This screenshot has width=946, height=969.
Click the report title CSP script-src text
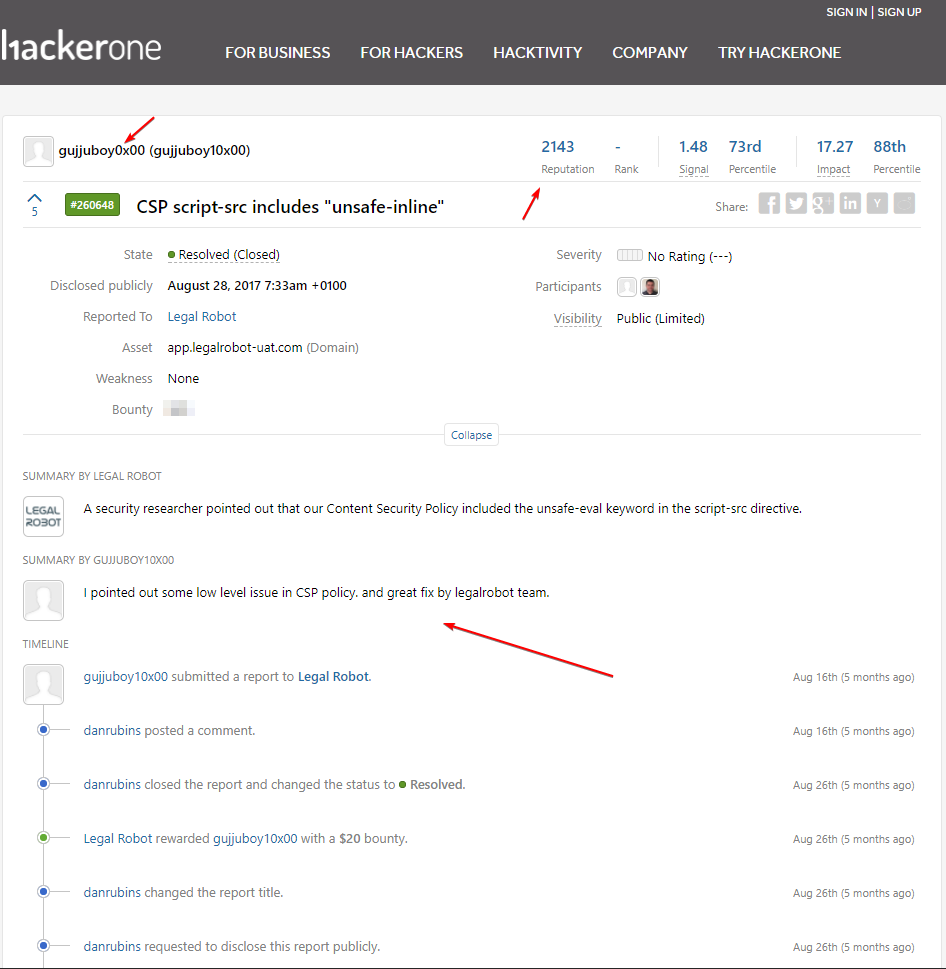(x=290, y=206)
